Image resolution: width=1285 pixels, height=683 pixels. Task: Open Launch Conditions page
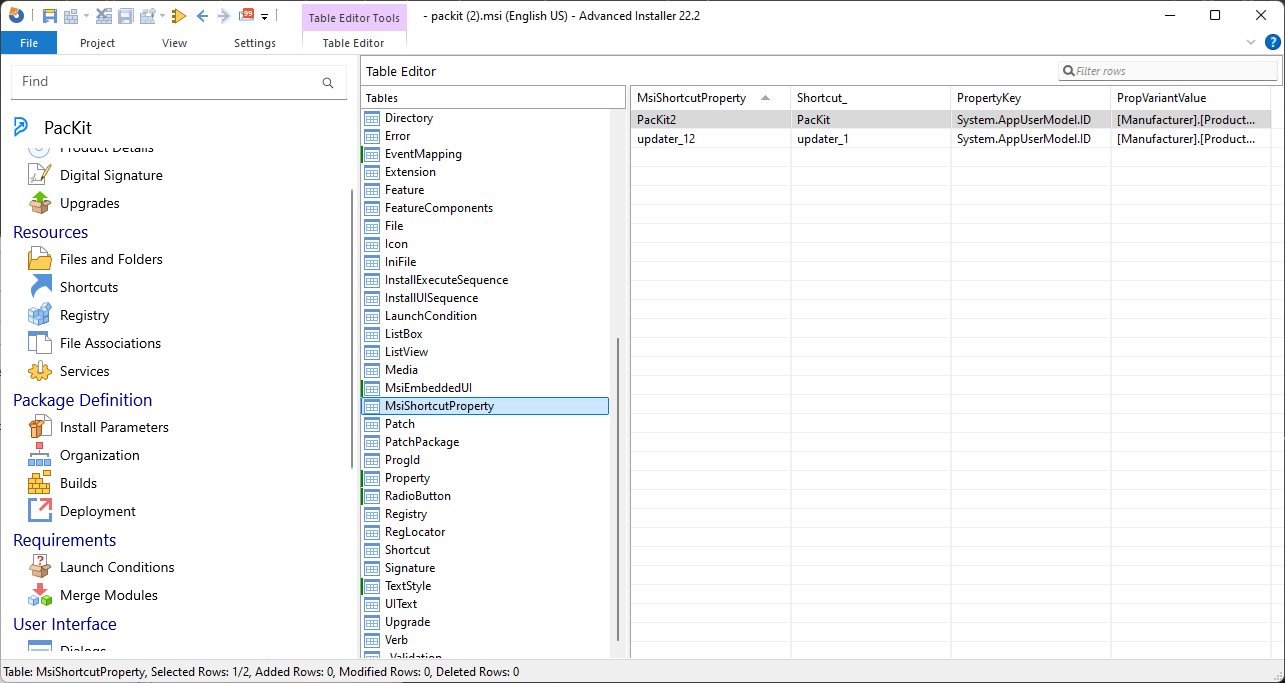117,567
